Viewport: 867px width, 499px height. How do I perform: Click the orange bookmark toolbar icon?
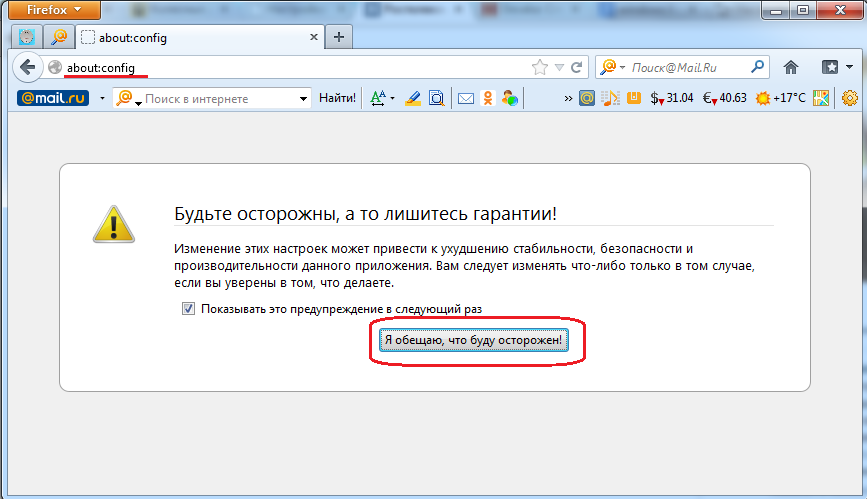pos(634,98)
